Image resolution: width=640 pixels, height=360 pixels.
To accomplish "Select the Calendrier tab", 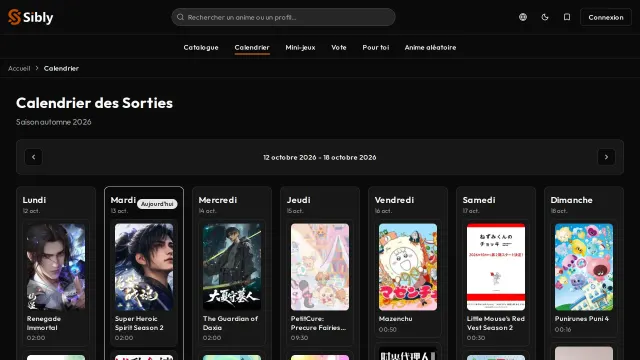I will [x=252, y=47].
